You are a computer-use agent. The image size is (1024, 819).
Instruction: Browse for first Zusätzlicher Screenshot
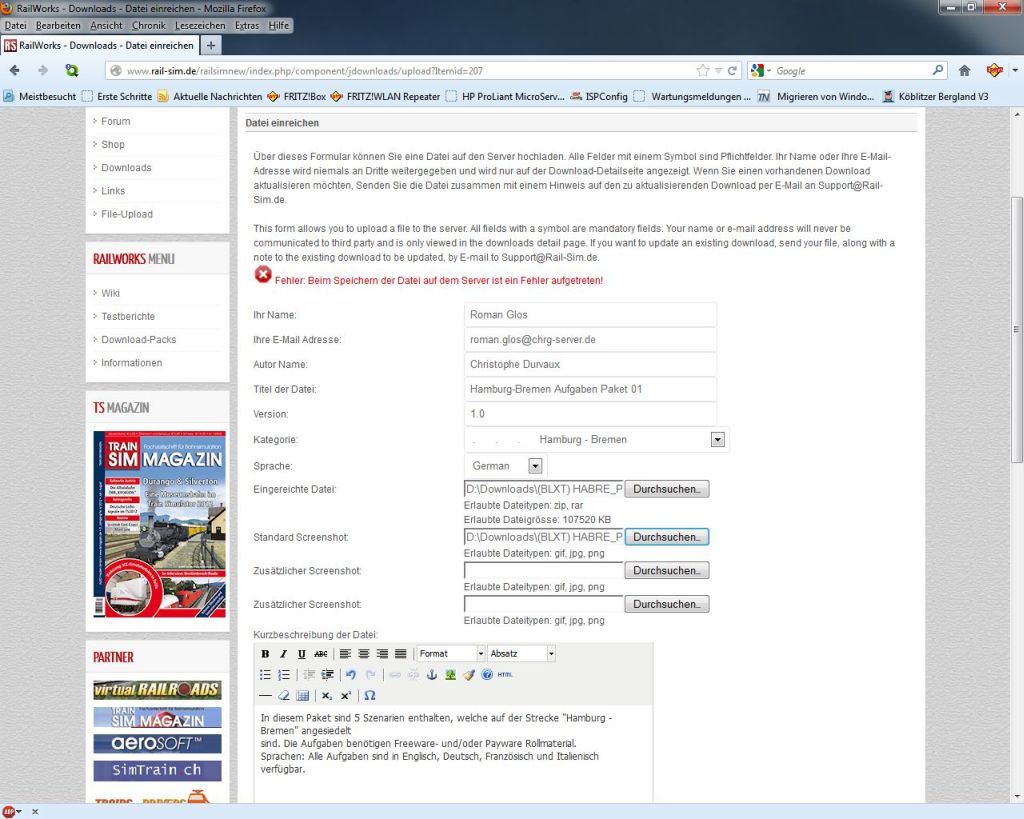tap(667, 571)
